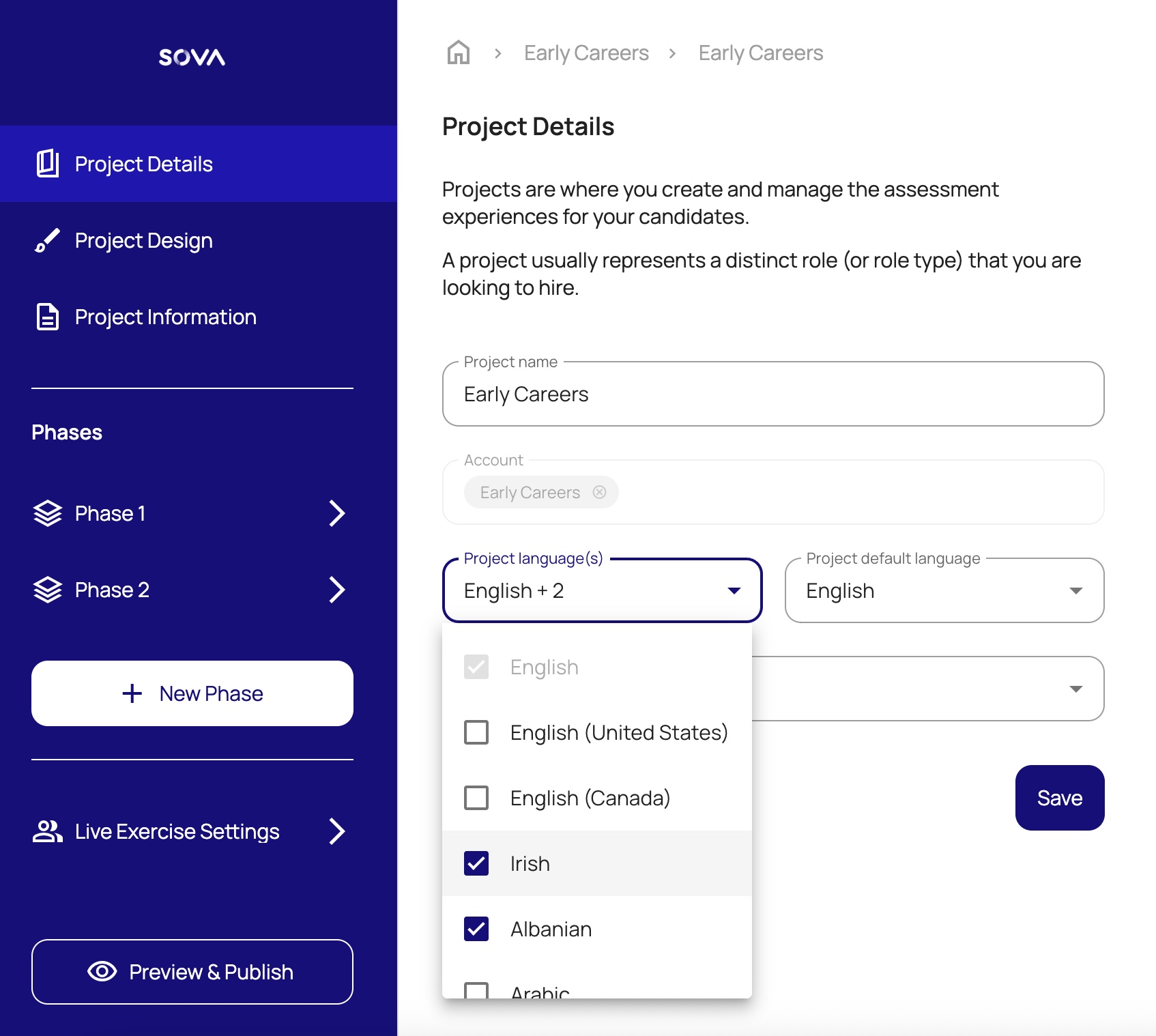Remove the Early Careers account chip
The height and width of the screenshot is (1036, 1156).
point(599,493)
